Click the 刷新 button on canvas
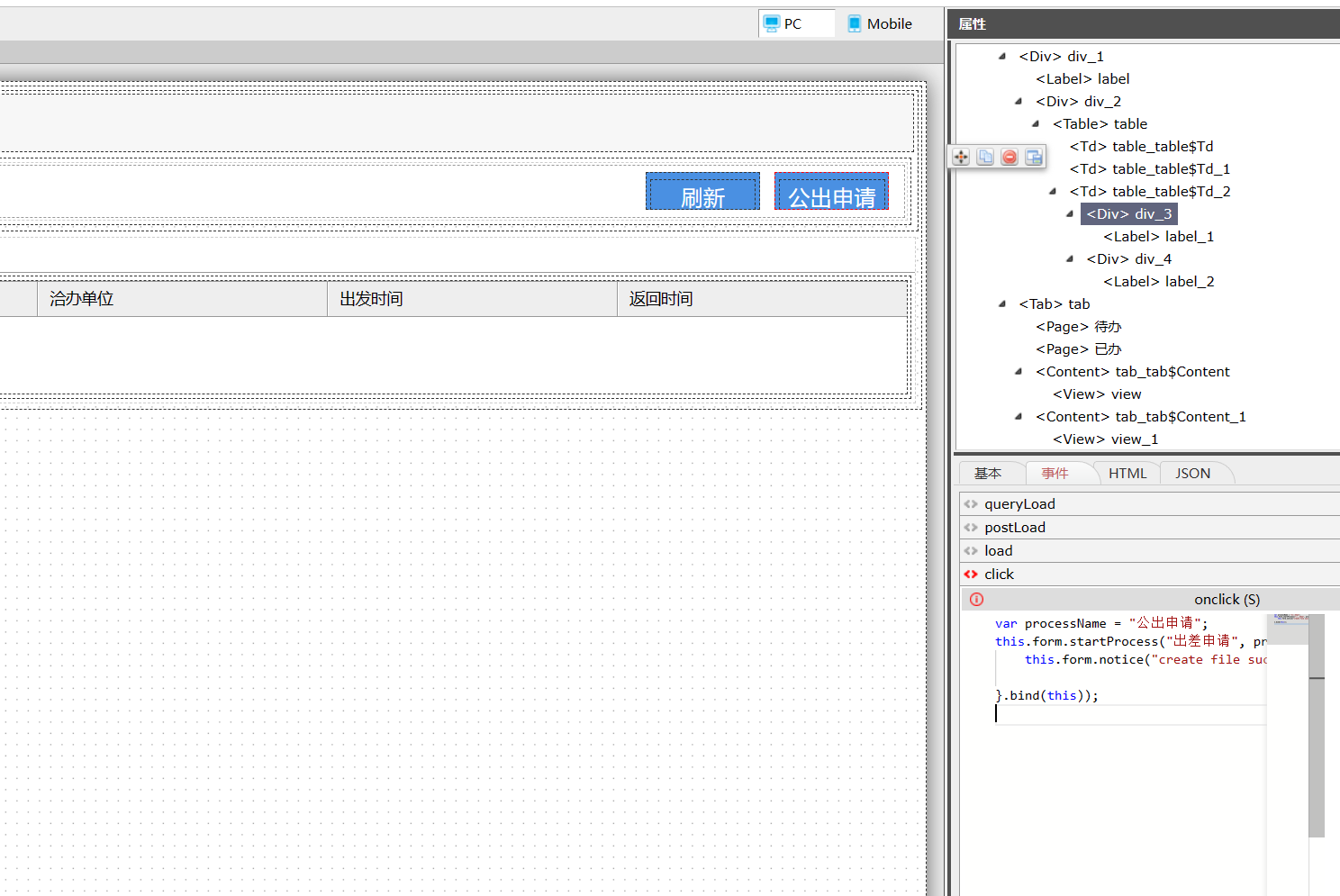1340x896 pixels. pos(702,193)
